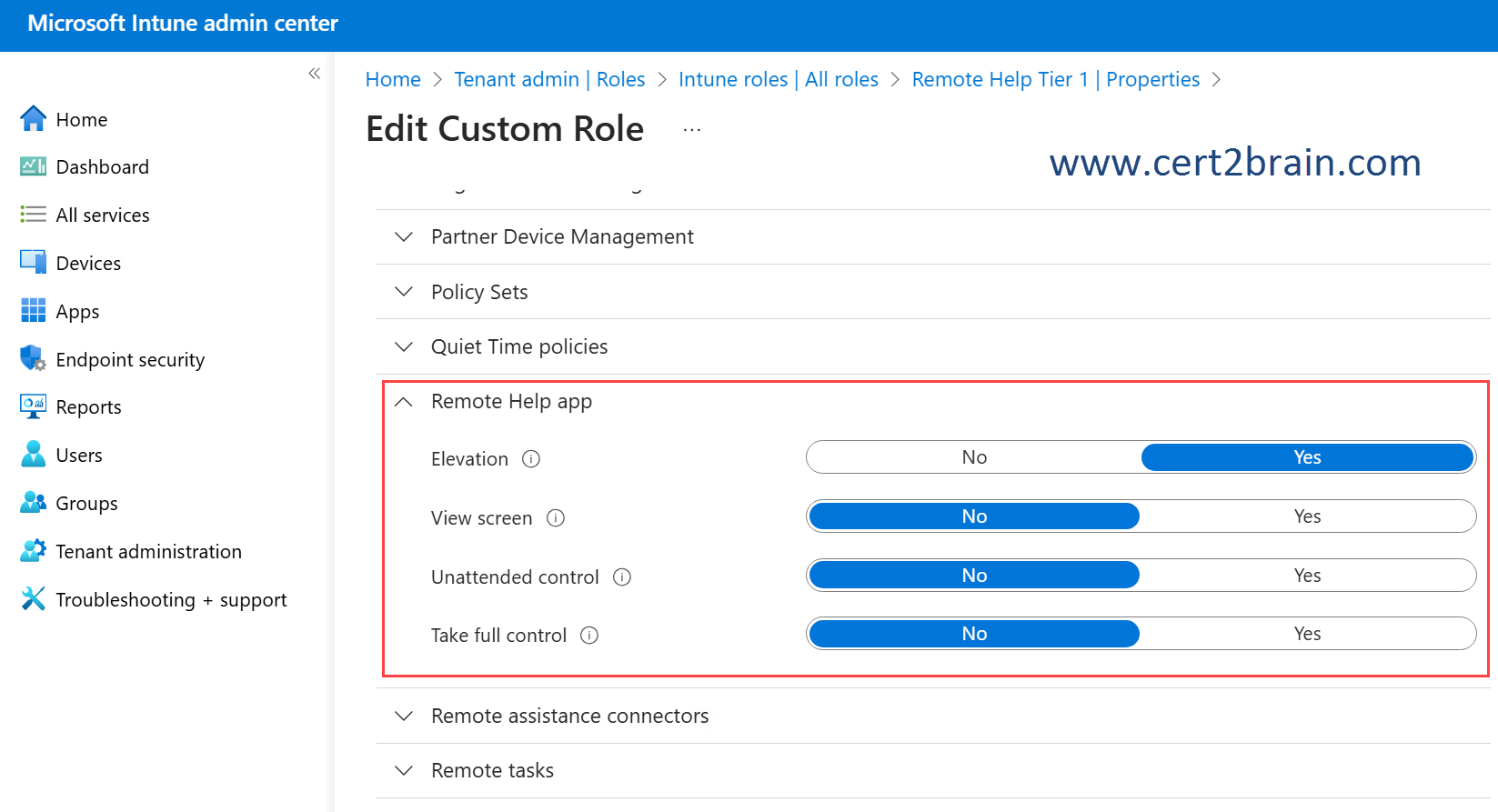Go to Intune roles | All roles breadcrumb

tap(779, 79)
